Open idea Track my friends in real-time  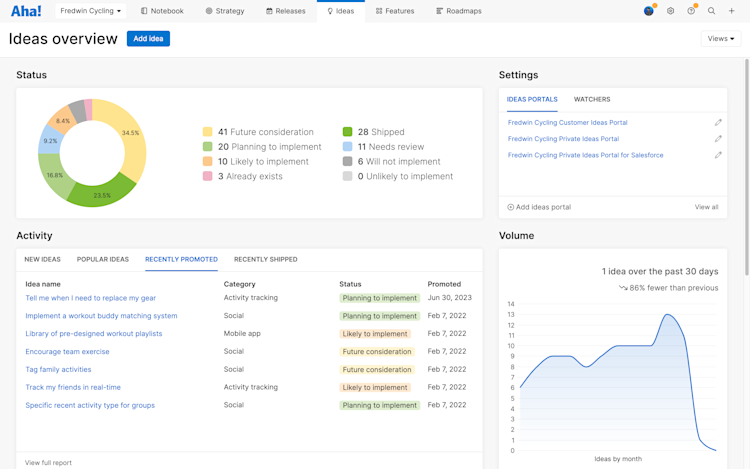tap(73, 387)
